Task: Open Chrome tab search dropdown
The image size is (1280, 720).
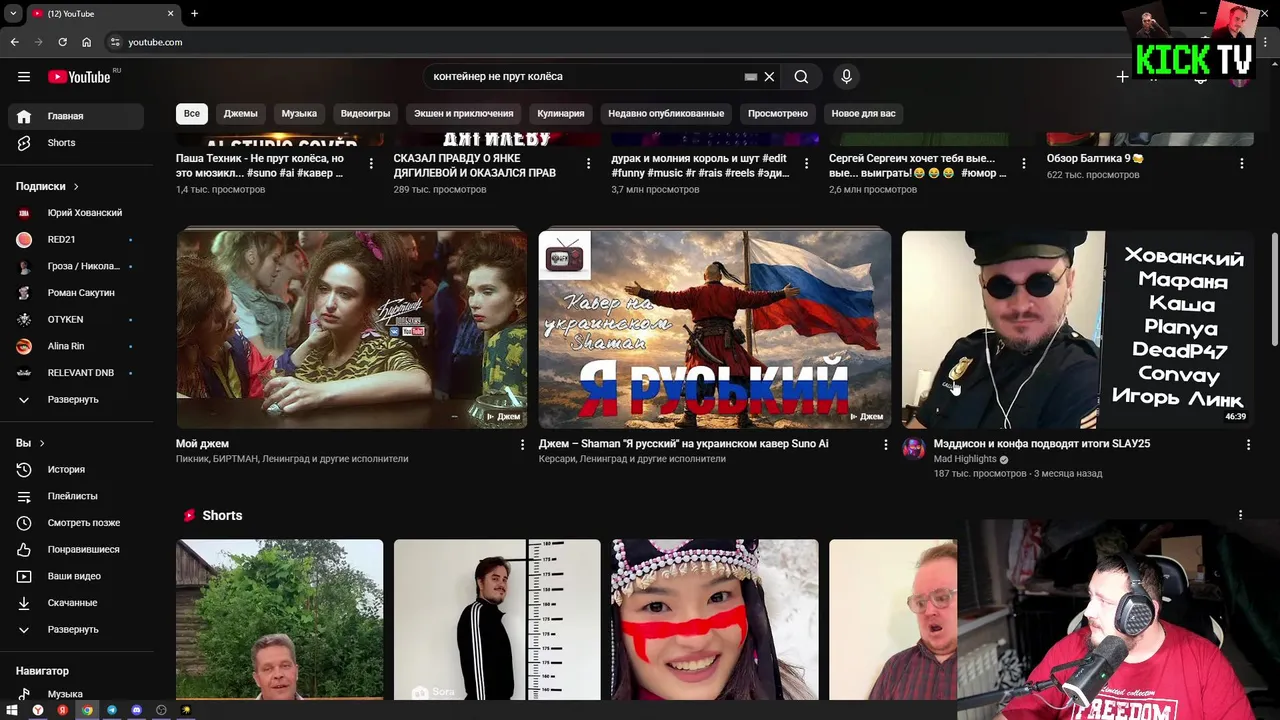Action: pyautogui.click(x=13, y=13)
